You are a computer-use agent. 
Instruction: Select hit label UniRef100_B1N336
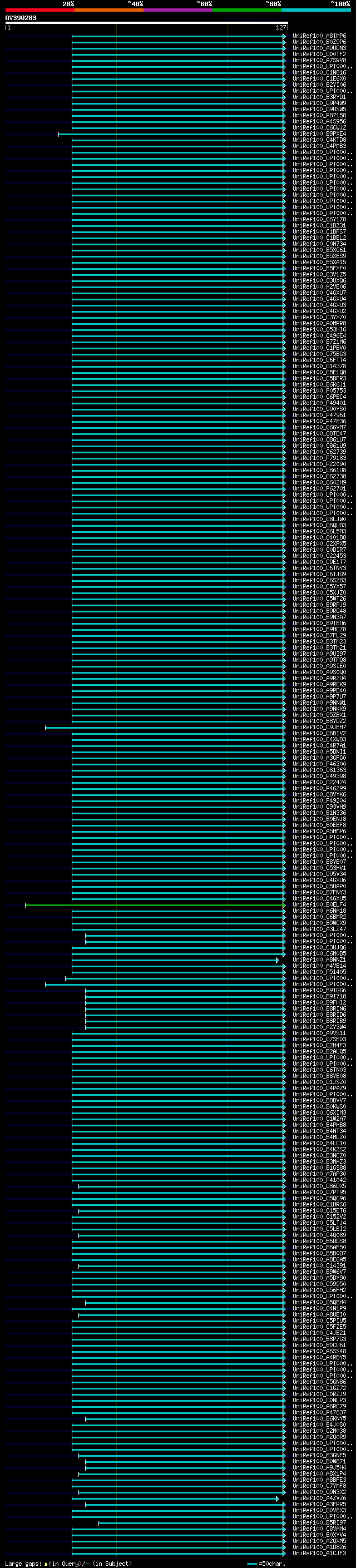coord(319,813)
